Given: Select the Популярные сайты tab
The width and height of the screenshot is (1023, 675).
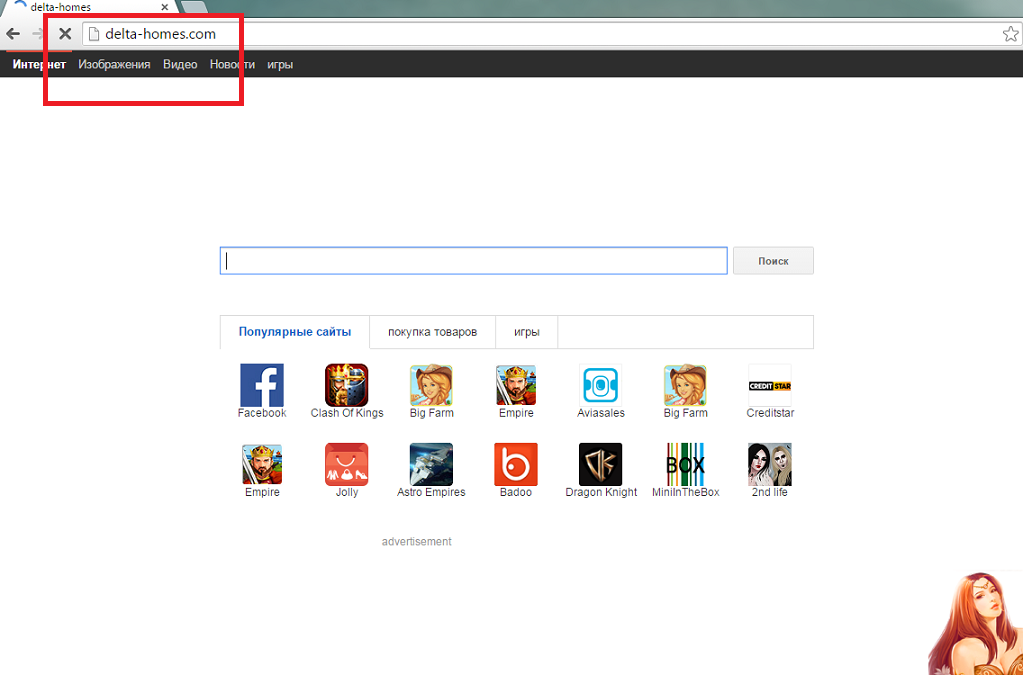Looking at the screenshot, I should coord(295,332).
